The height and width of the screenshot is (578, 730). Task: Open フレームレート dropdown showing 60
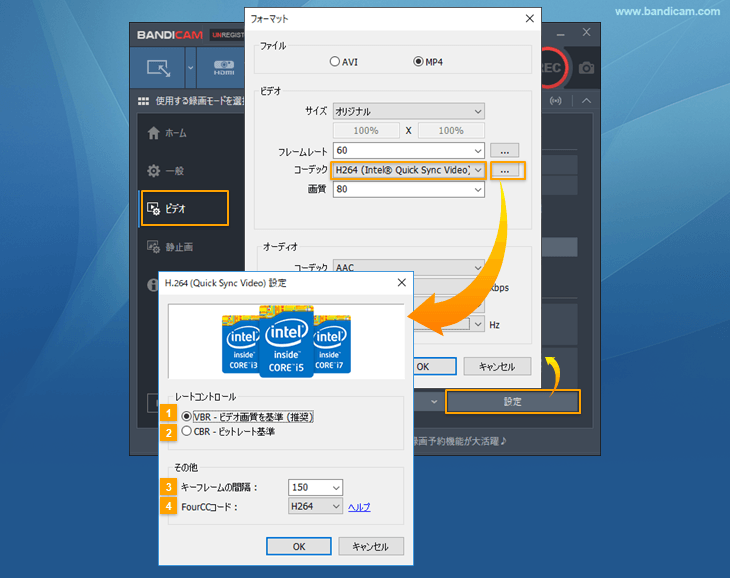409,151
